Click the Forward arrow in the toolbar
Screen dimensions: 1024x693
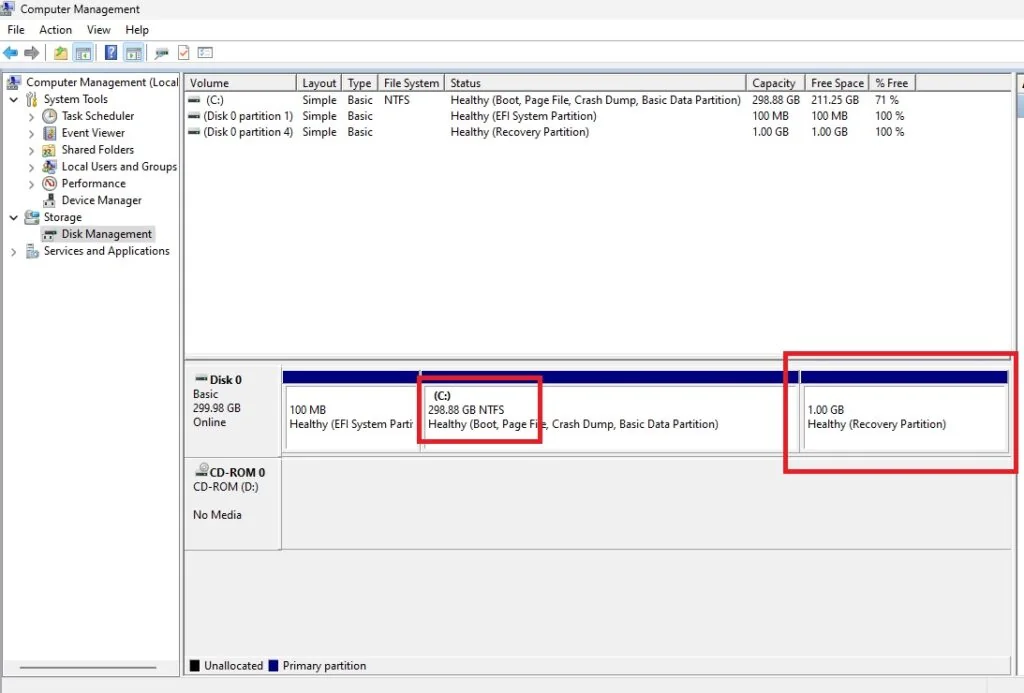31,53
